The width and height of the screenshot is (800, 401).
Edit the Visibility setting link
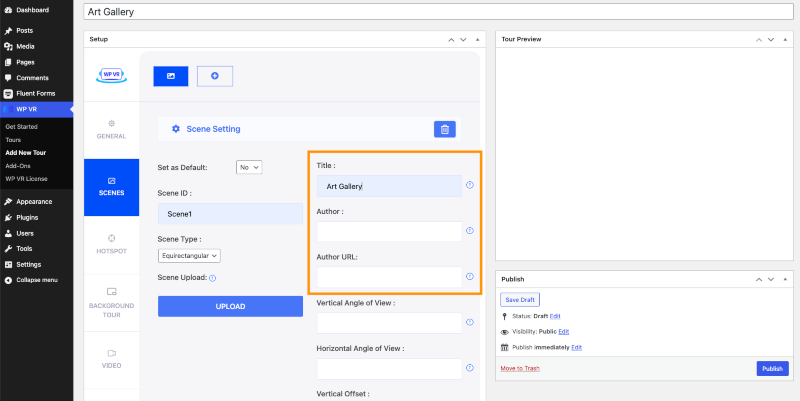pos(563,331)
